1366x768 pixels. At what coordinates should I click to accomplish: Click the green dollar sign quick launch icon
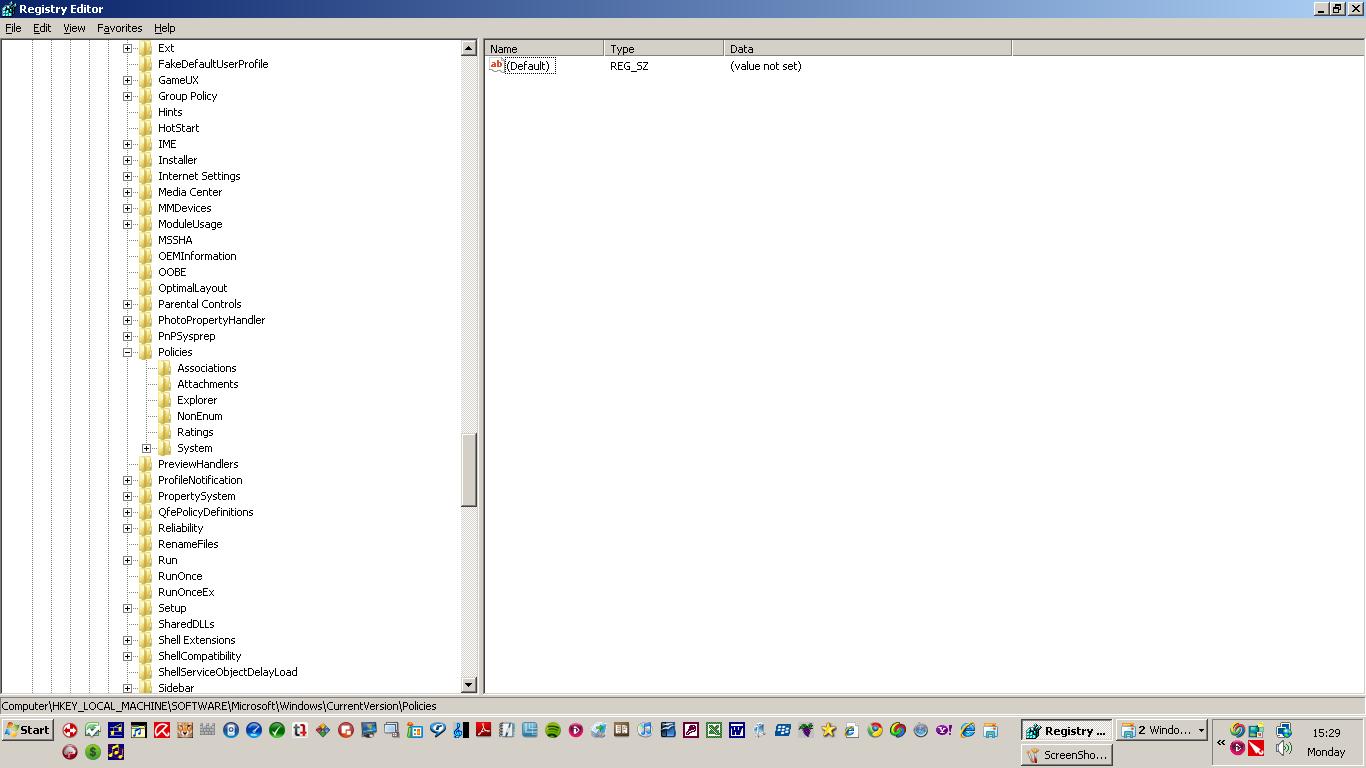click(x=92, y=752)
